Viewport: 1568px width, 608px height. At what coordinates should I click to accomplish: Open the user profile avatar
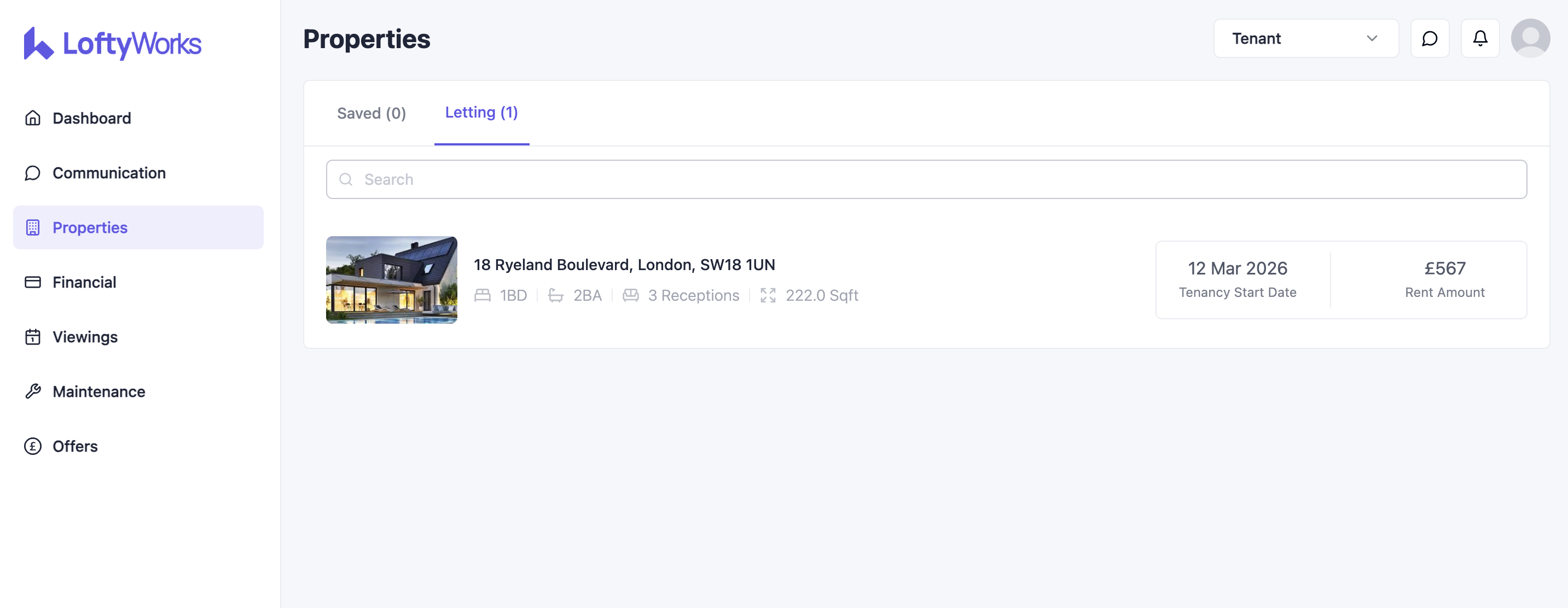[x=1530, y=38]
